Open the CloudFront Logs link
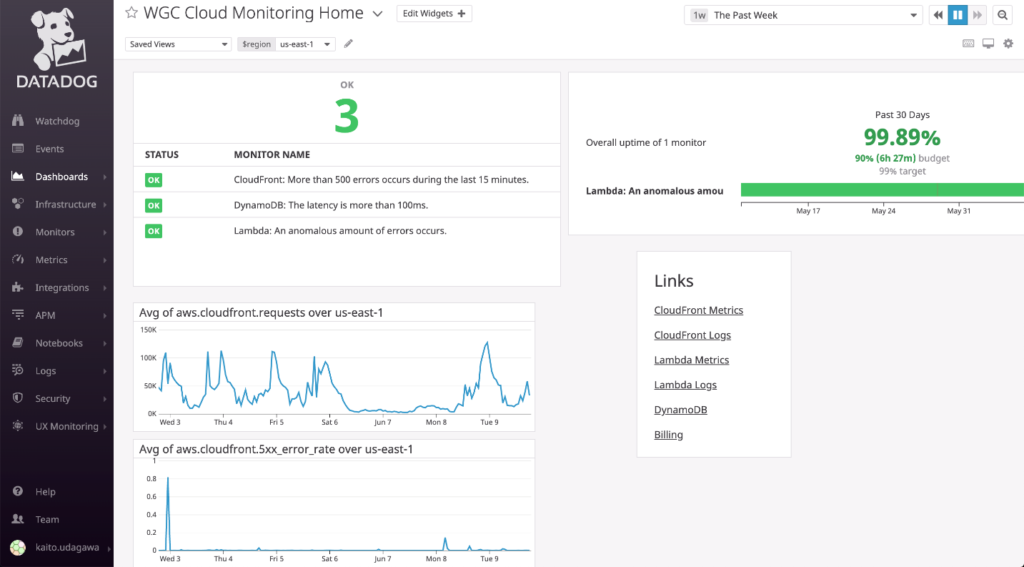 pos(692,335)
